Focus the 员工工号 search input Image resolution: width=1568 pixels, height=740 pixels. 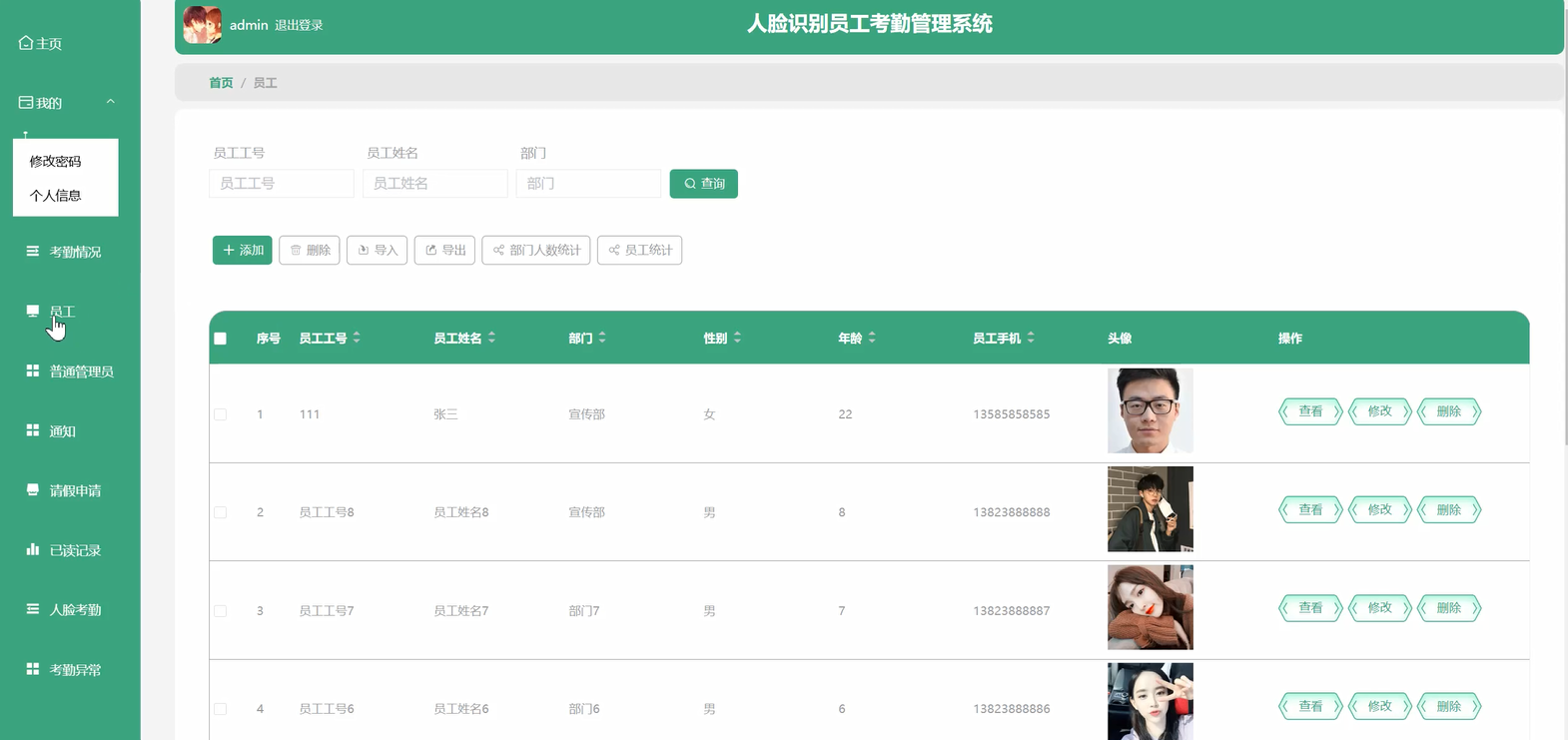point(282,184)
